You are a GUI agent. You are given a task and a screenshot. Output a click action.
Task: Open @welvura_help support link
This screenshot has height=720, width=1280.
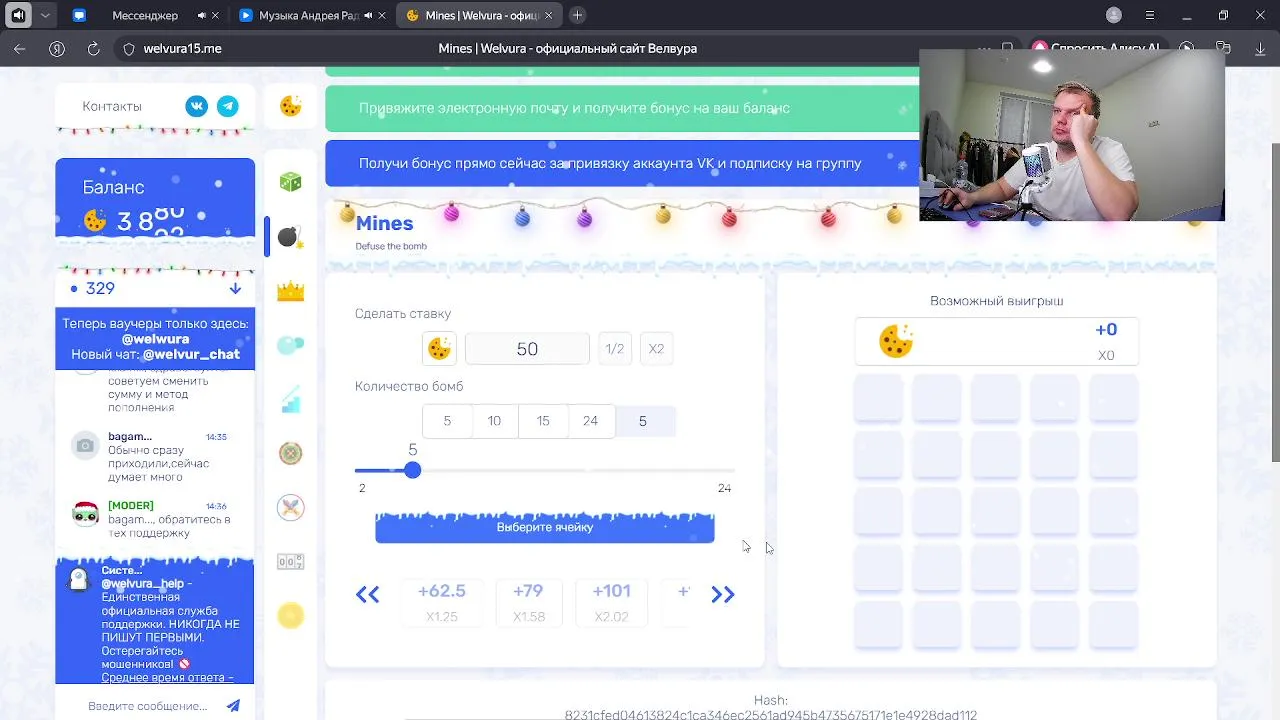tap(143, 583)
